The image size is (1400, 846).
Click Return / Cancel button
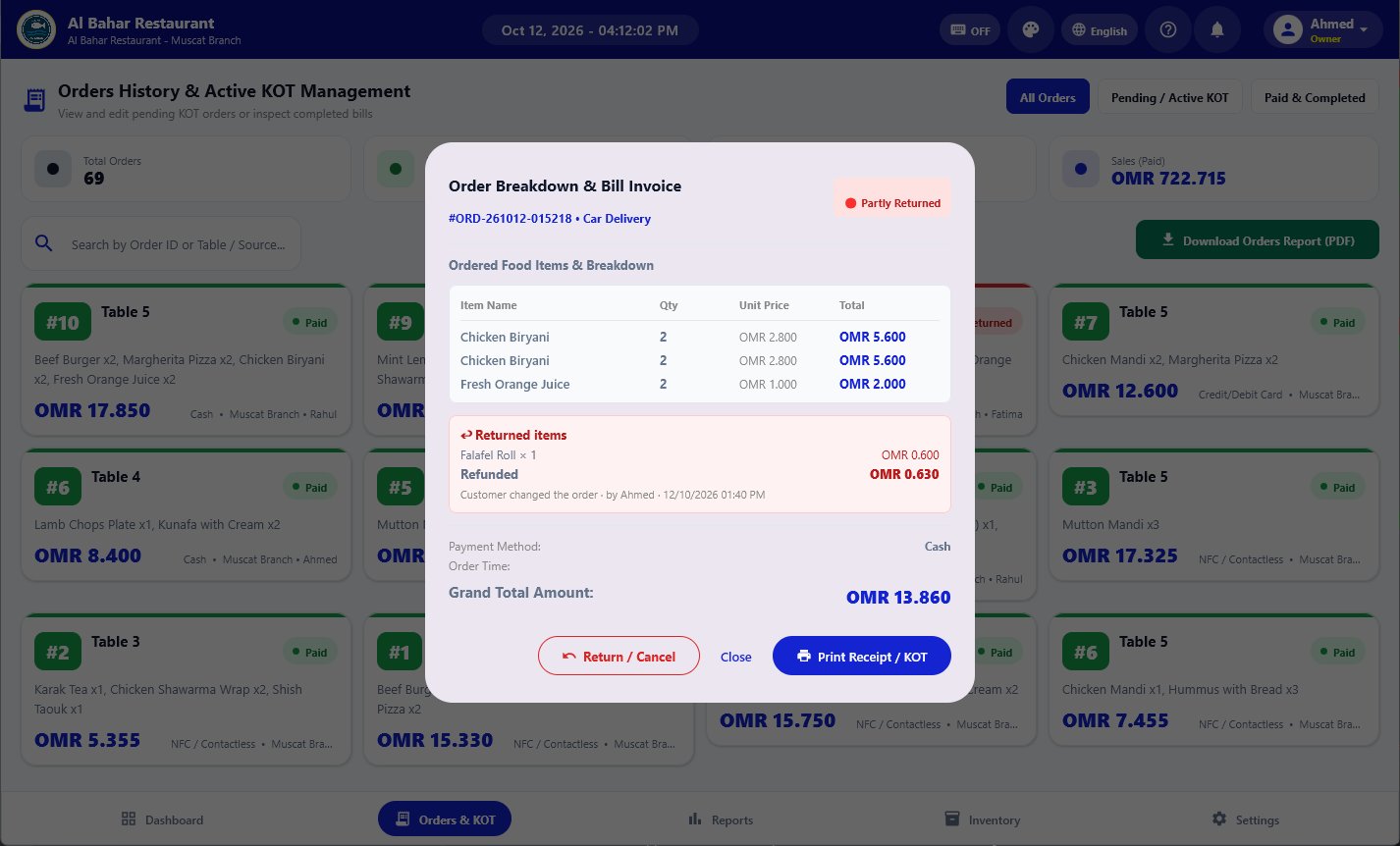[x=619, y=657]
